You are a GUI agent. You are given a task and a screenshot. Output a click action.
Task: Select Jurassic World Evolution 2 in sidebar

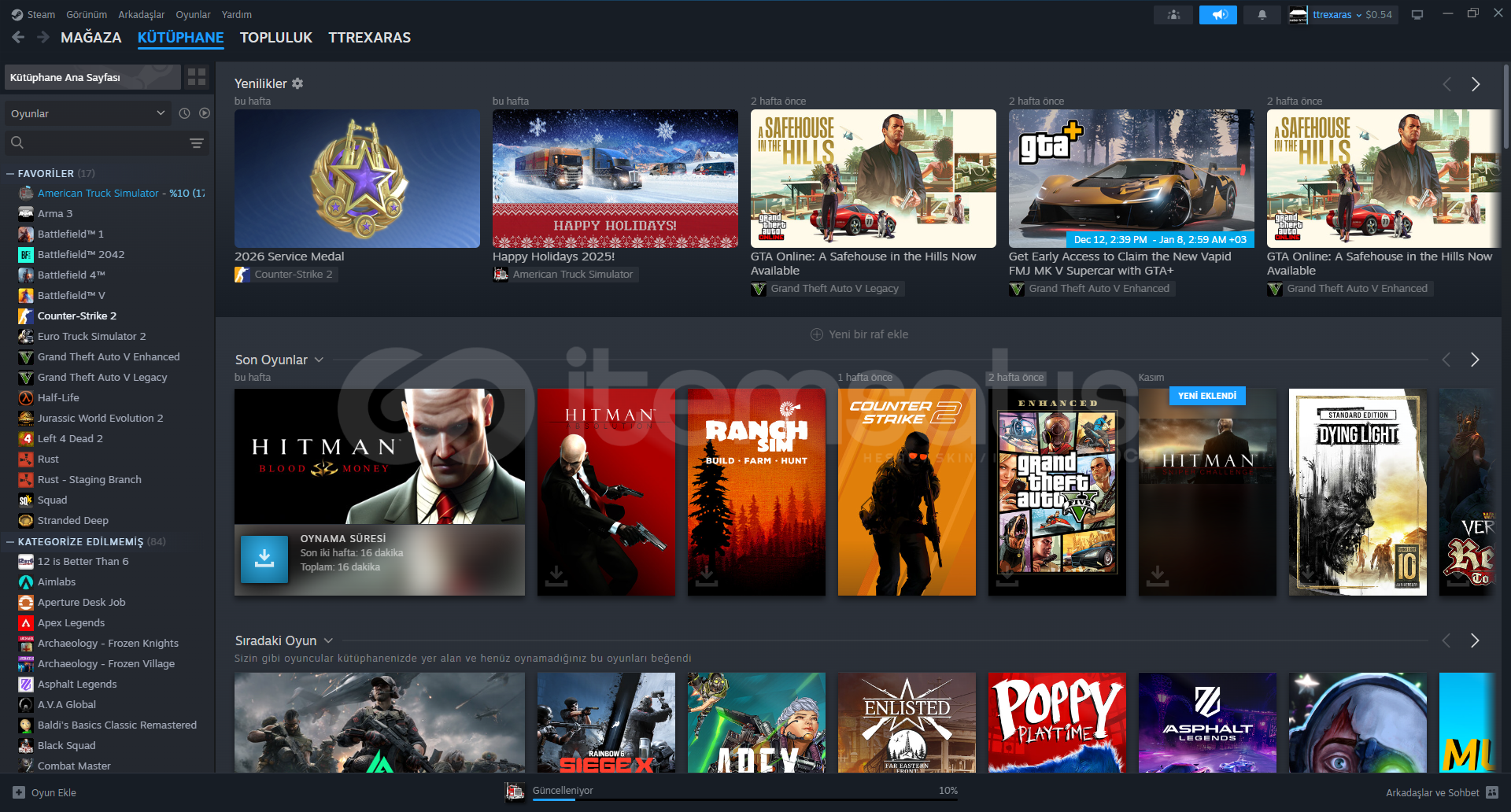pos(101,418)
